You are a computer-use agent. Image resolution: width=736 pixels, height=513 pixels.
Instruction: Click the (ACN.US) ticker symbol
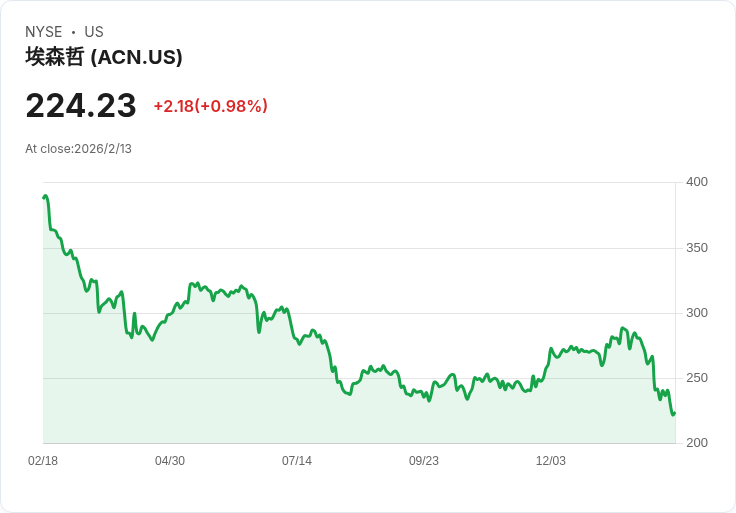coord(137,57)
